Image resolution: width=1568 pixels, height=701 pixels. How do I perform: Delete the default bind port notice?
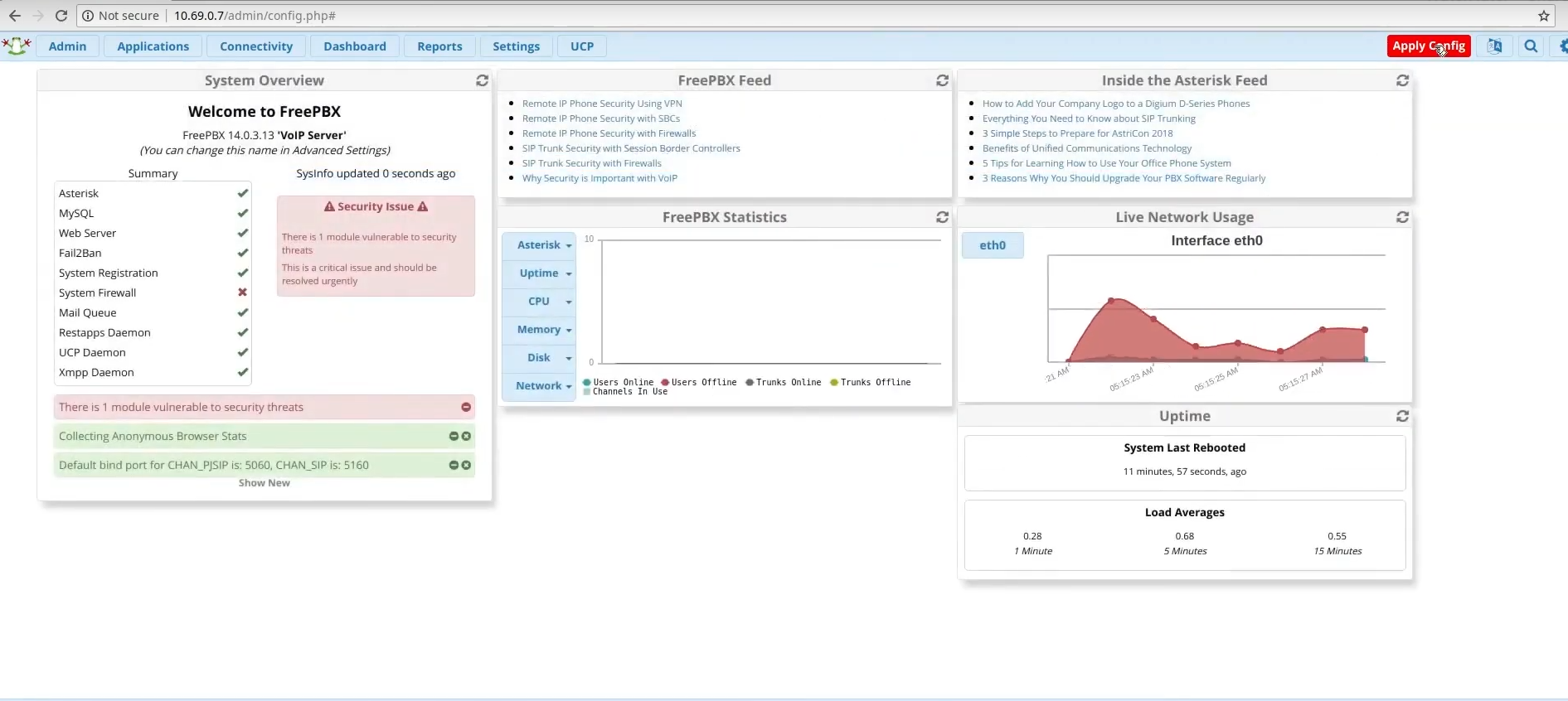tap(466, 465)
